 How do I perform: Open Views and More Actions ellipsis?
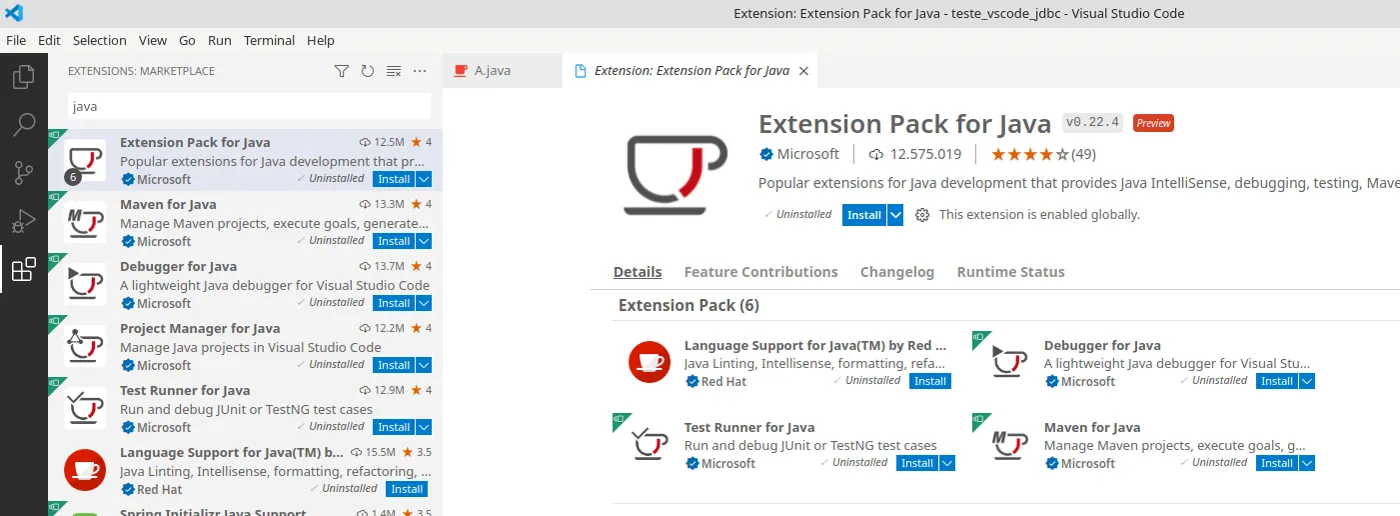pyautogui.click(x=420, y=71)
